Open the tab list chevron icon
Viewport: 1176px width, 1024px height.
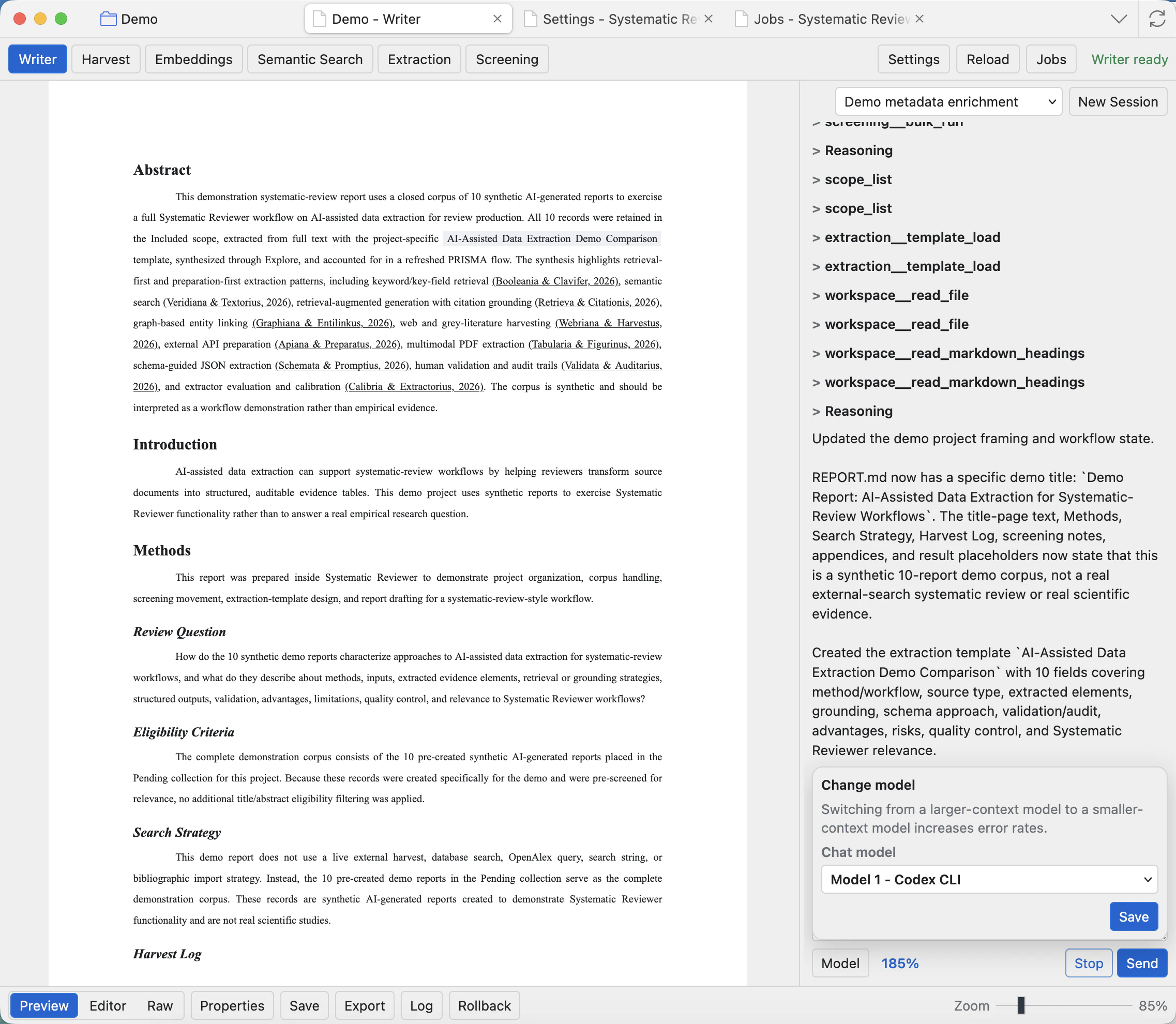click(x=1119, y=19)
